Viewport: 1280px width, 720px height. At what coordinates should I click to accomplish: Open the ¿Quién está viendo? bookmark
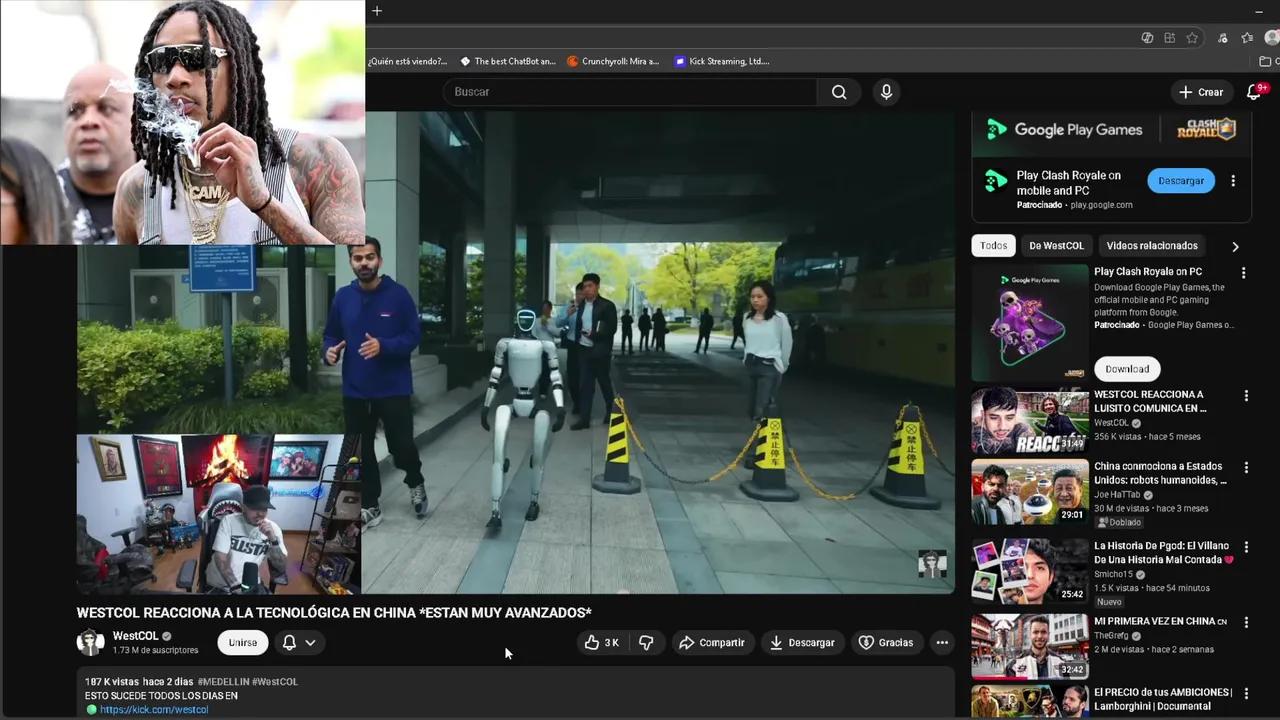(x=407, y=61)
